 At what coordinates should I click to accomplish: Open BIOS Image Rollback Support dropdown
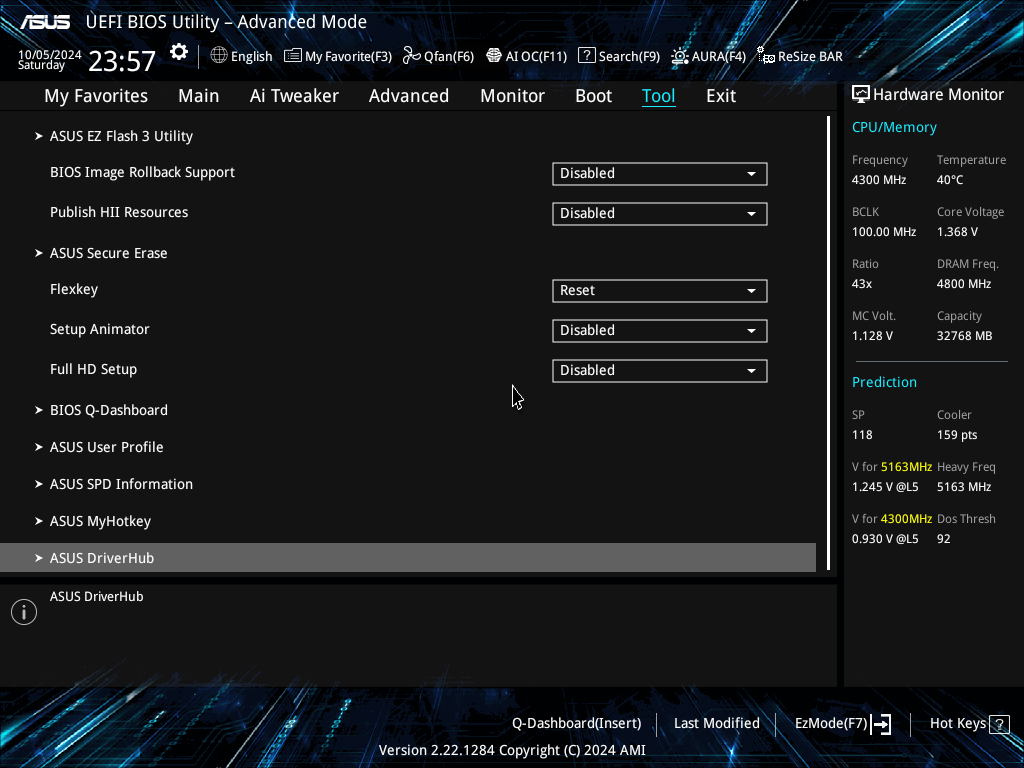click(660, 174)
